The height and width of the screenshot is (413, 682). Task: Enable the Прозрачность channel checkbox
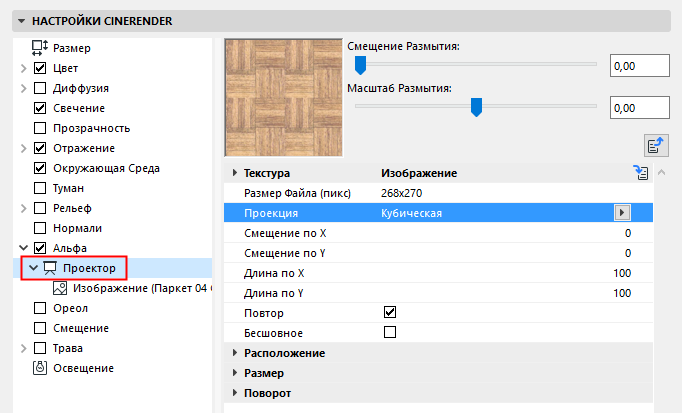tap(41, 128)
